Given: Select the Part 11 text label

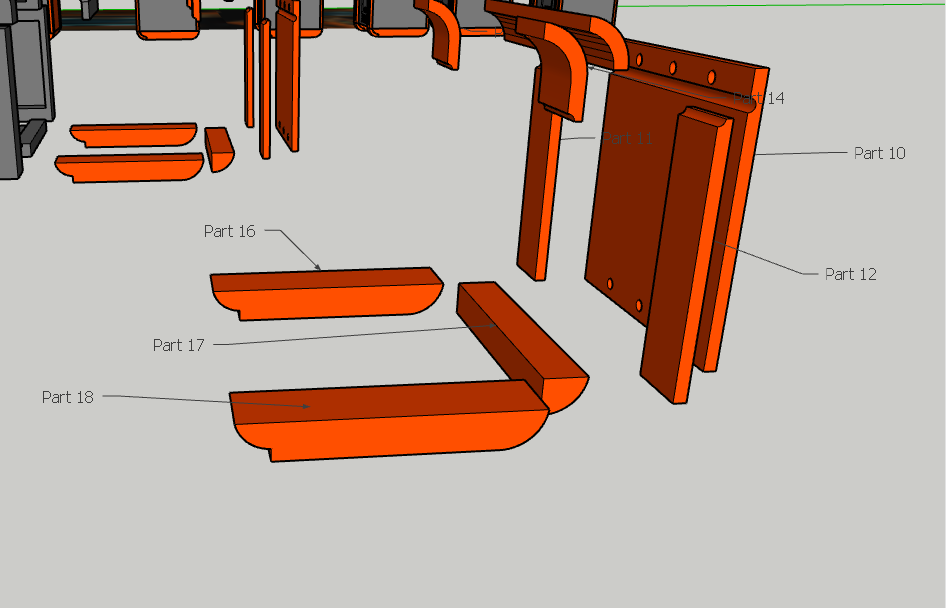Looking at the screenshot, I should [x=628, y=138].
